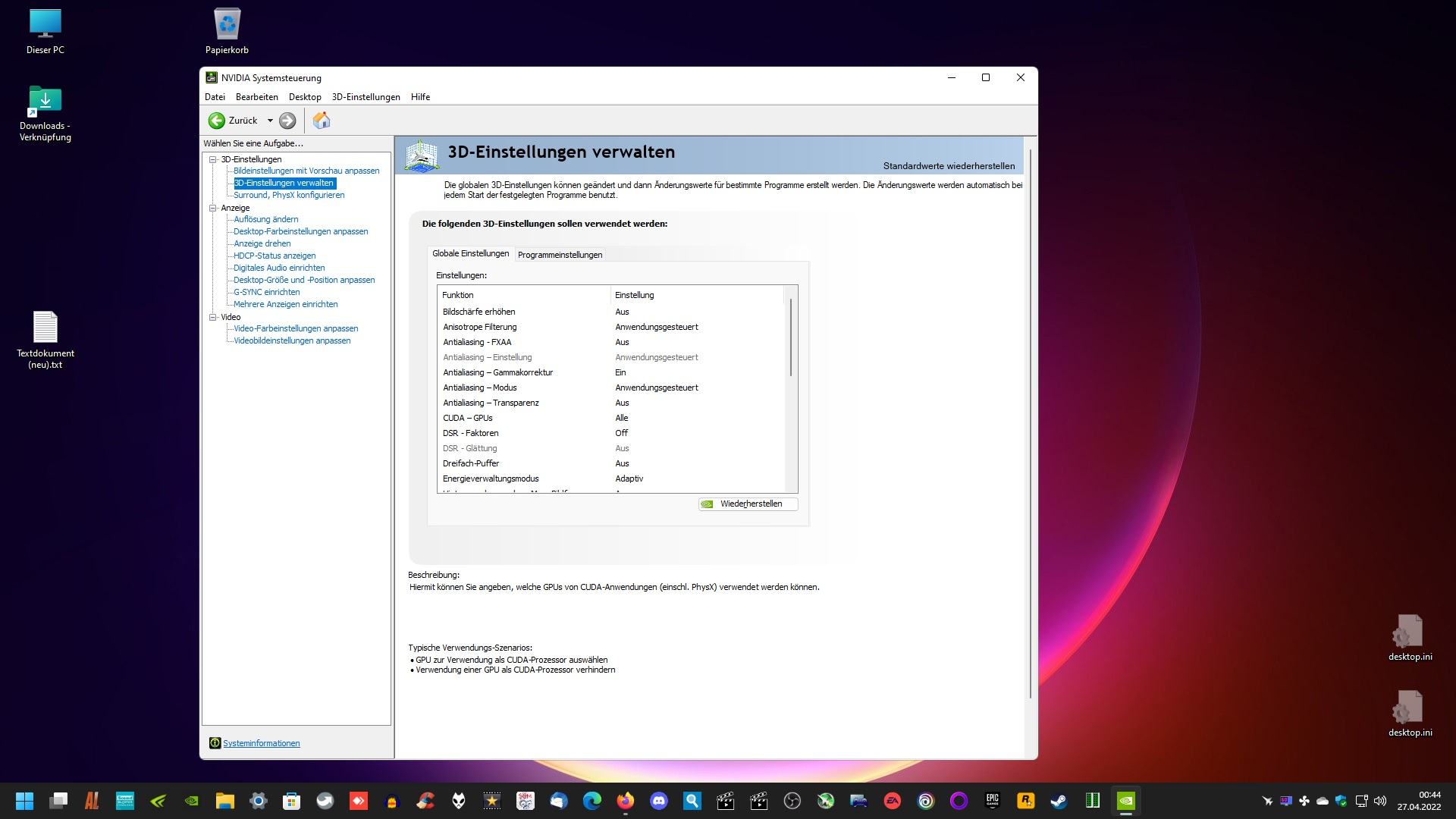Open dropdown for Dreifach-Puffer setting

click(698, 463)
